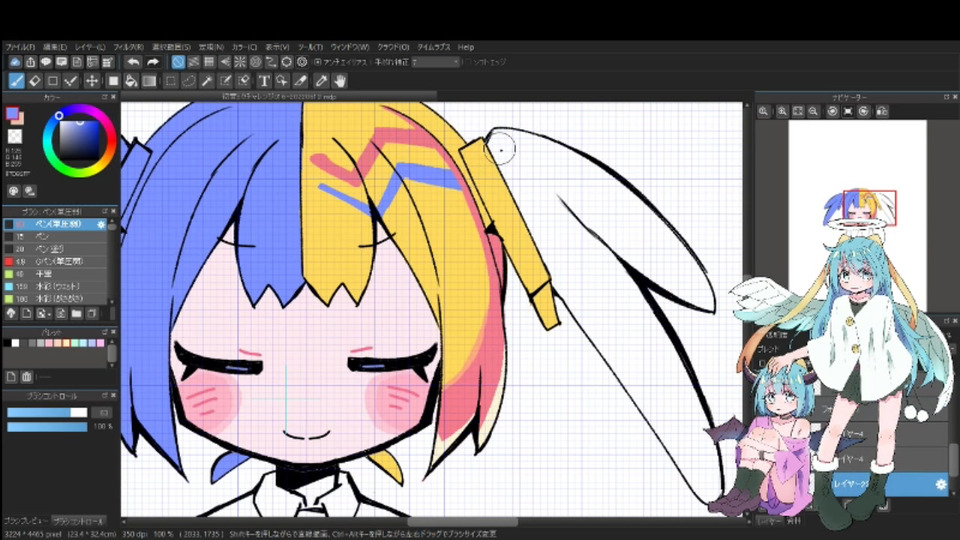Select the Magic Wand tool
Image resolution: width=960 pixels, height=540 pixels.
207,81
